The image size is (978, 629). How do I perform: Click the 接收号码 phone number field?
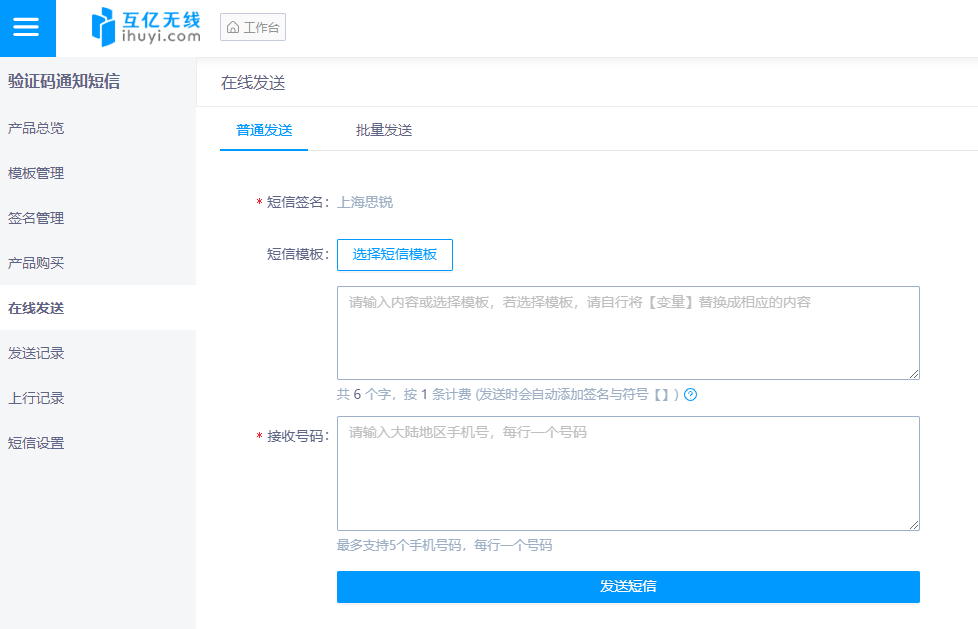point(628,473)
